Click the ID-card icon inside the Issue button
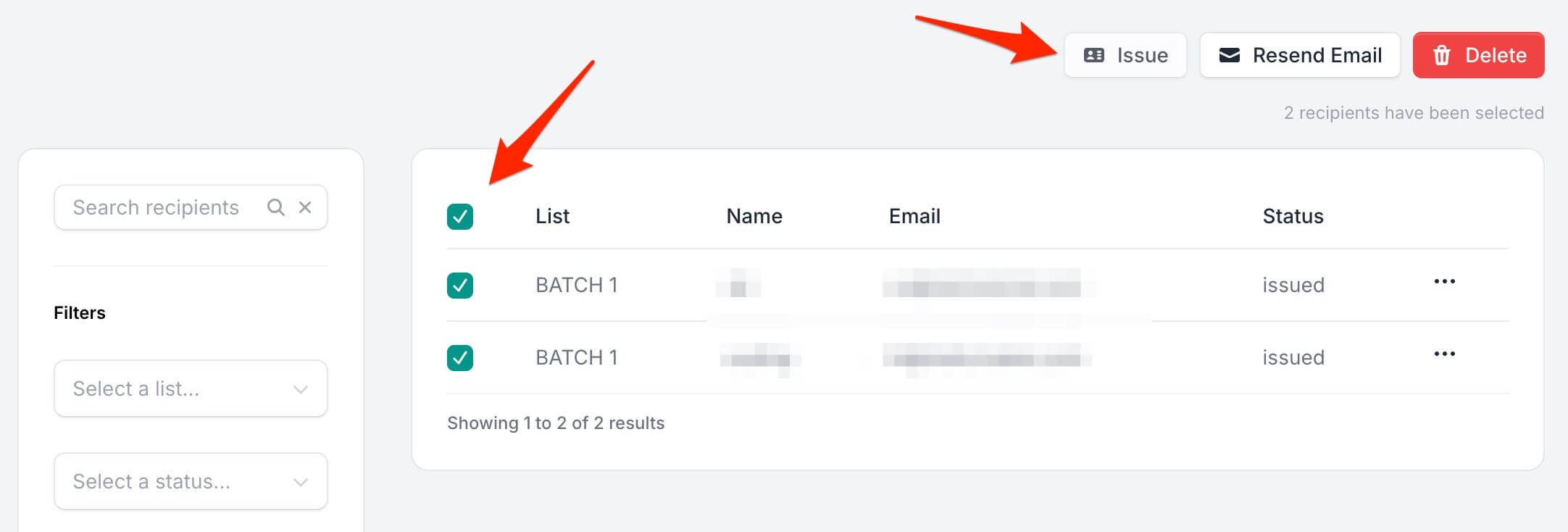Image resolution: width=1568 pixels, height=532 pixels. coord(1096,54)
